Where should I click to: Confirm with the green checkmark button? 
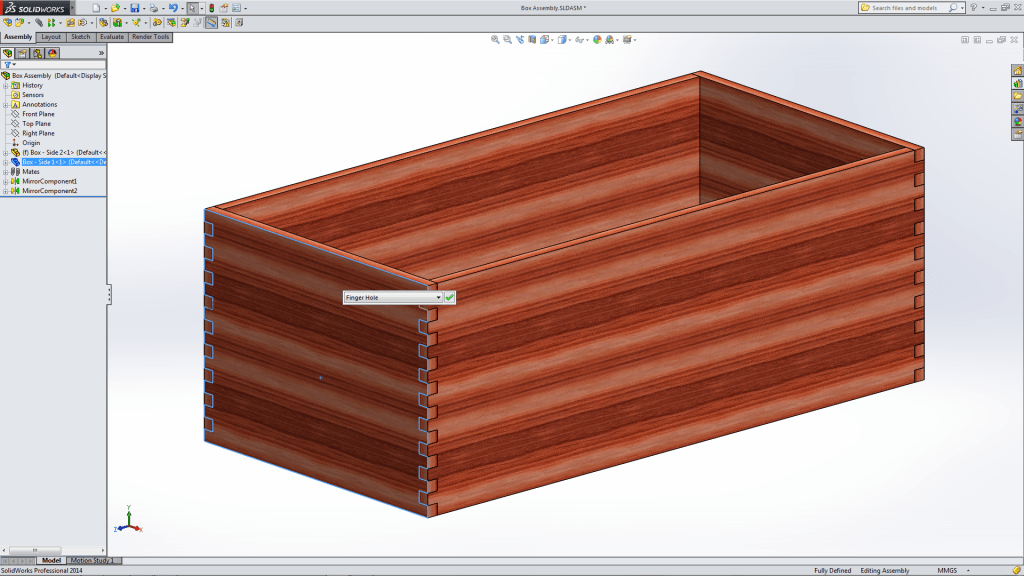(x=449, y=297)
